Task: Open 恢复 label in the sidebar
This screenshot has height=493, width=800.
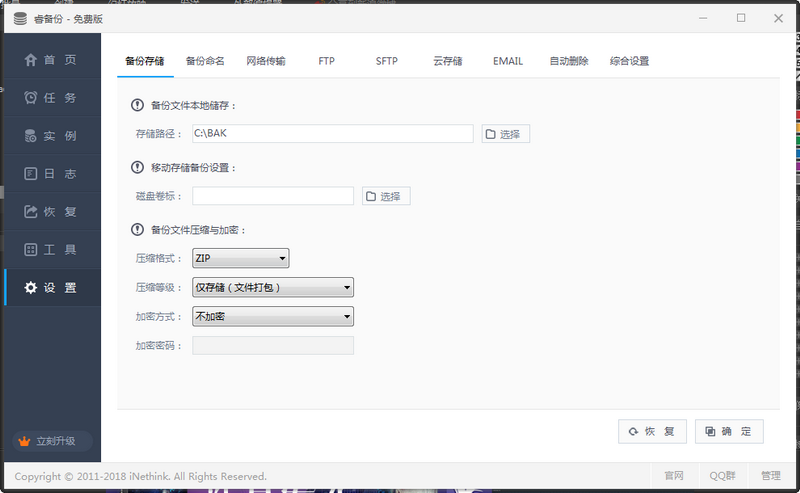Action: click(x=60, y=211)
